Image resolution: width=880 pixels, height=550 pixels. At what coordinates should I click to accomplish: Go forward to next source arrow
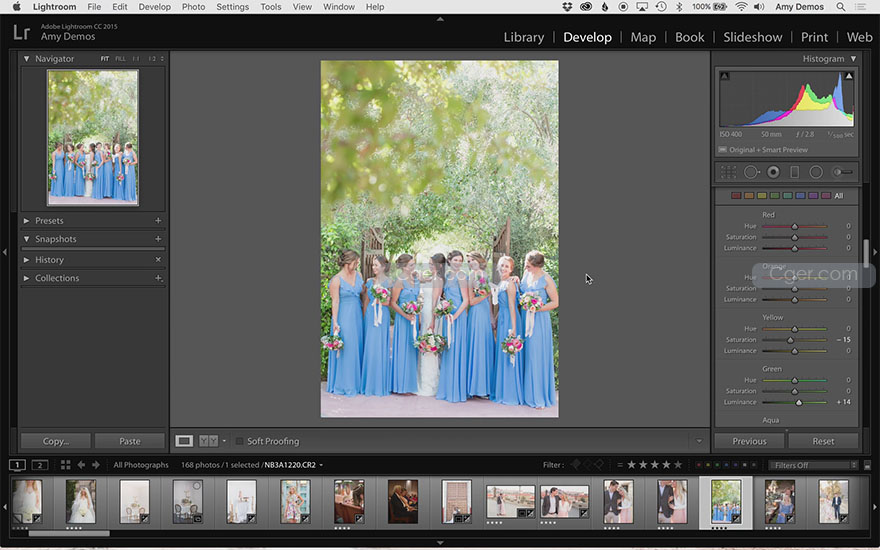[96, 465]
